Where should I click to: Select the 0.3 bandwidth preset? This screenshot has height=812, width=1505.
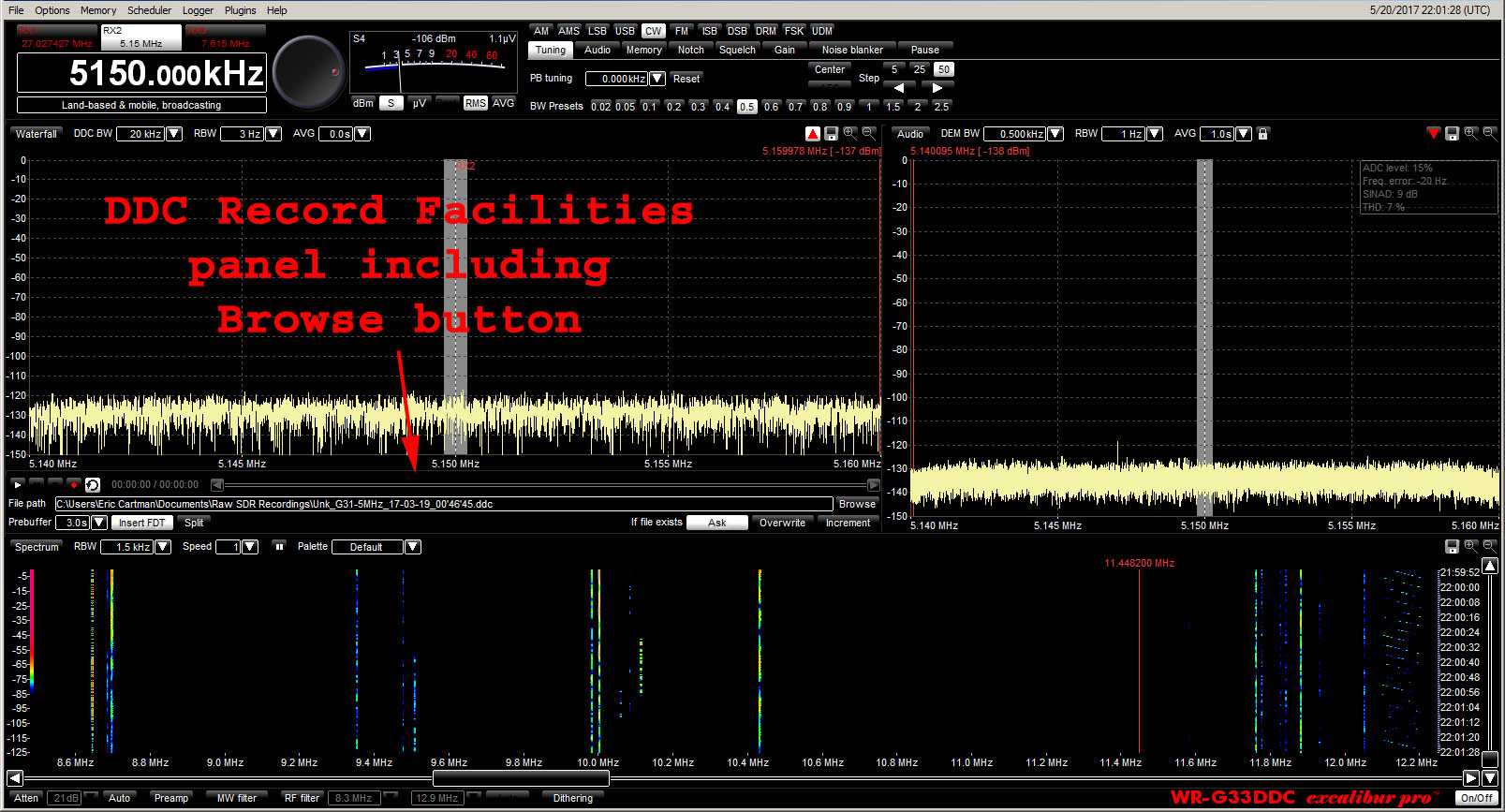(698, 107)
